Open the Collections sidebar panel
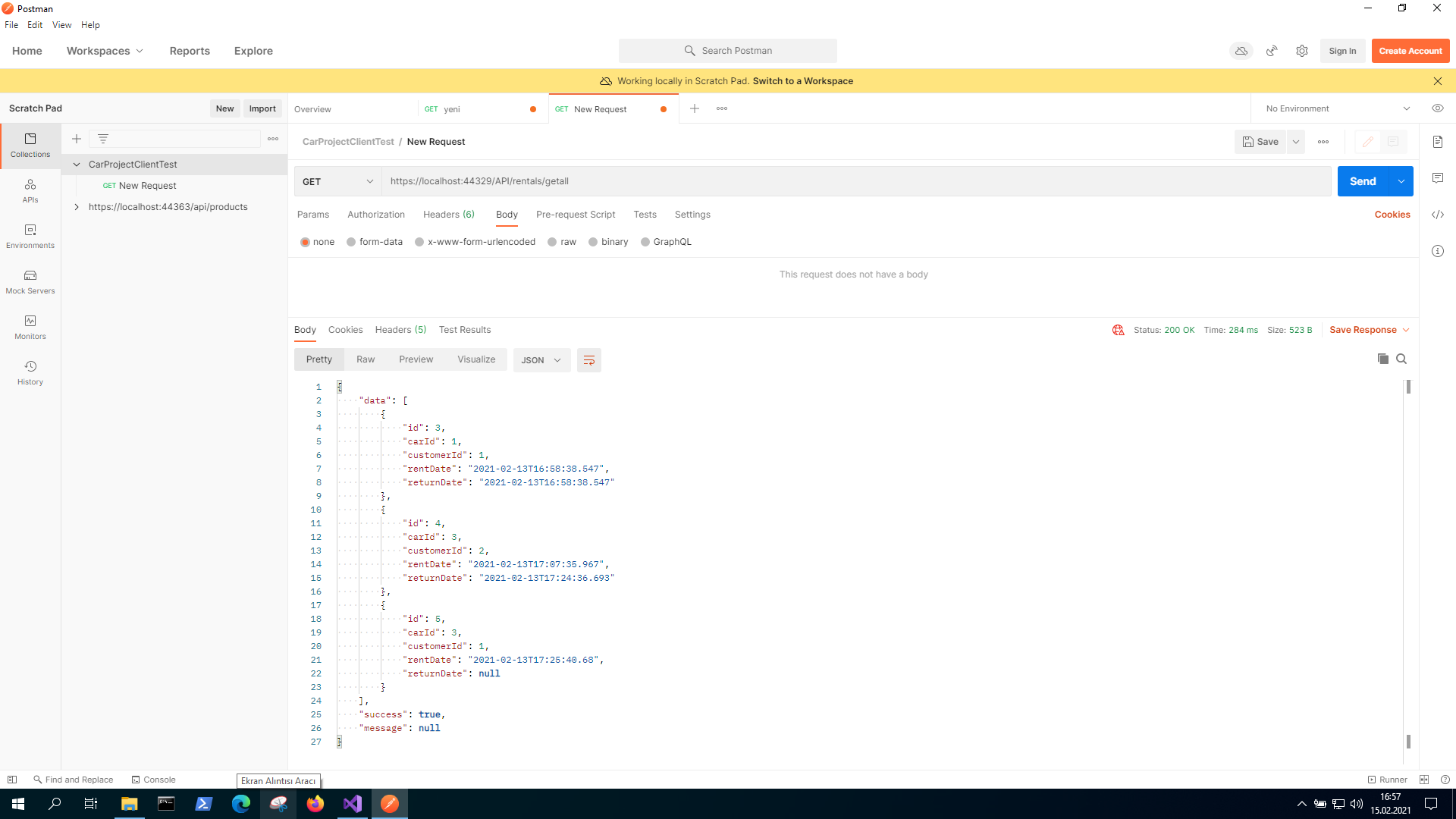The width and height of the screenshot is (1456, 819). tap(30, 145)
